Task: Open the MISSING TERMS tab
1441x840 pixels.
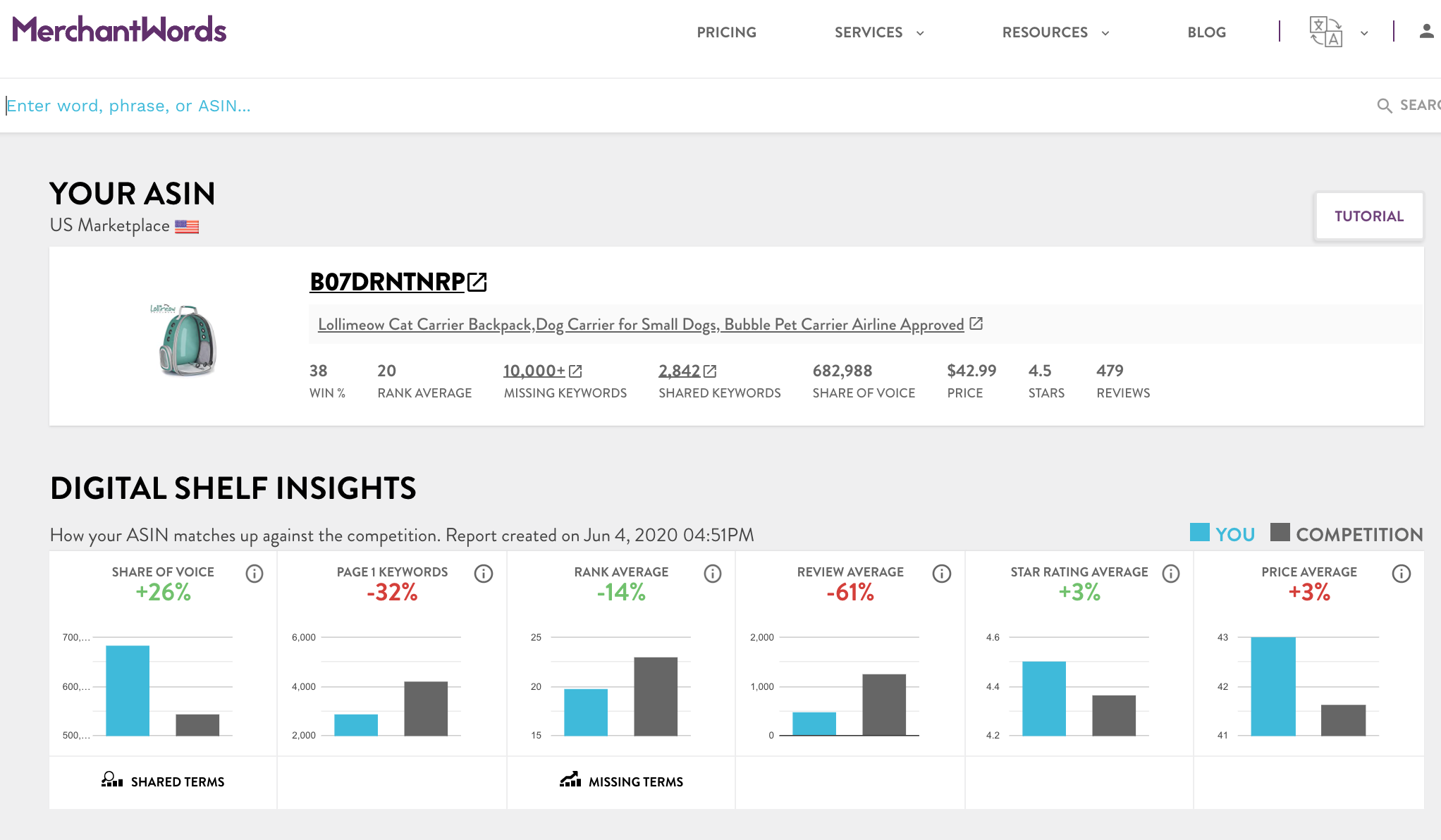Action: [x=621, y=782]
